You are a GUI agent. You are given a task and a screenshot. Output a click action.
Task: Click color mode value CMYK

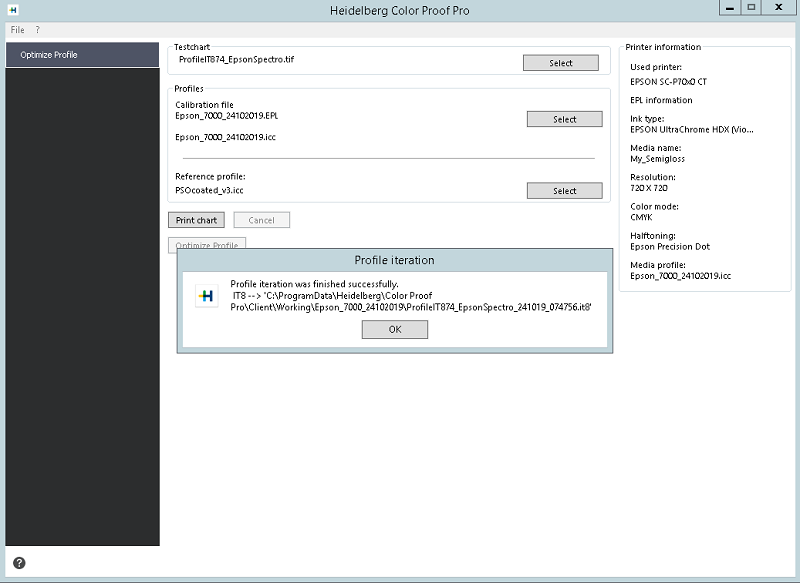(641, 217)
